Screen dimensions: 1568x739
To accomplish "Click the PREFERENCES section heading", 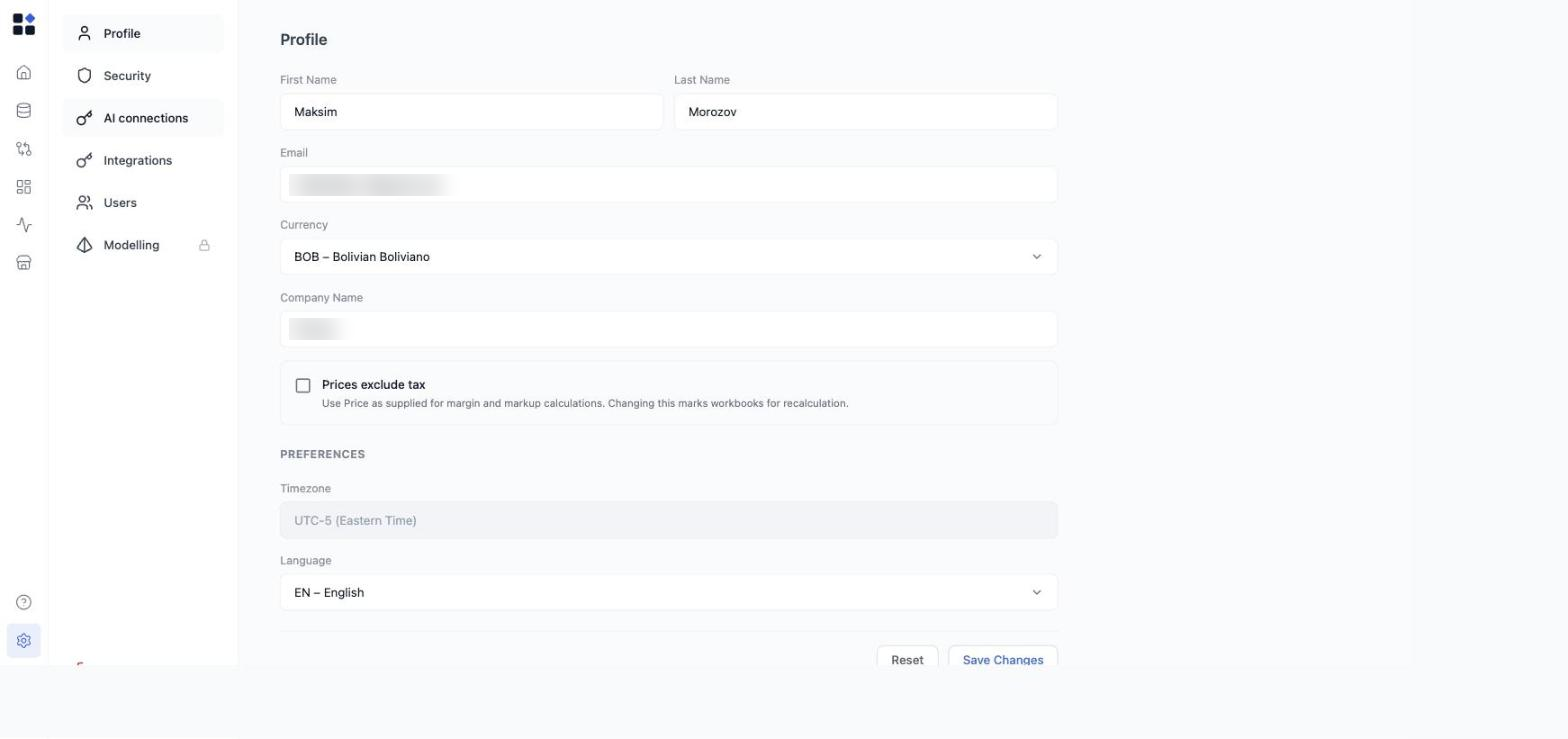I will tap(322, 455).
